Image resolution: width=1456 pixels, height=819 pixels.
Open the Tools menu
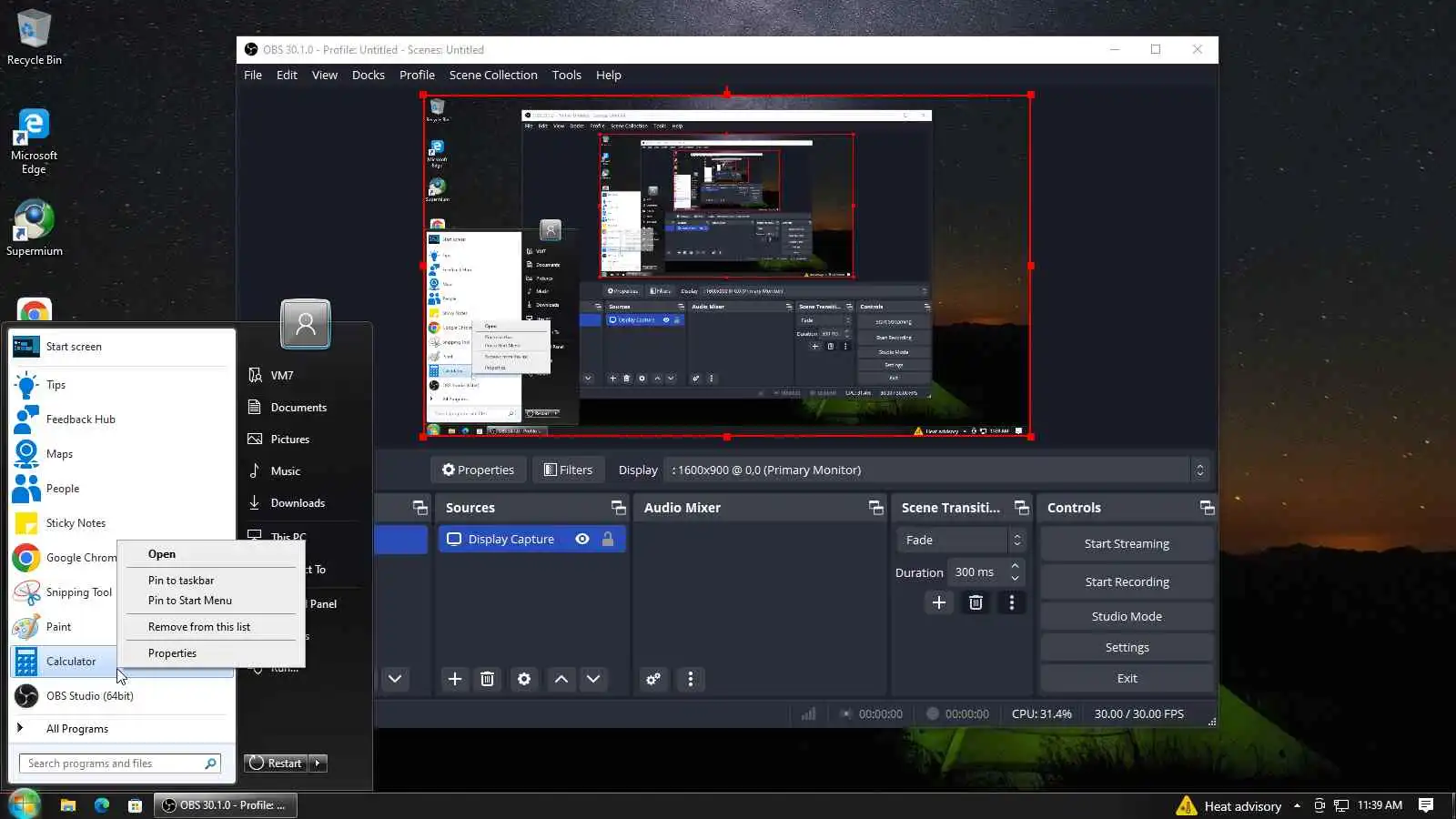(567, 76)
